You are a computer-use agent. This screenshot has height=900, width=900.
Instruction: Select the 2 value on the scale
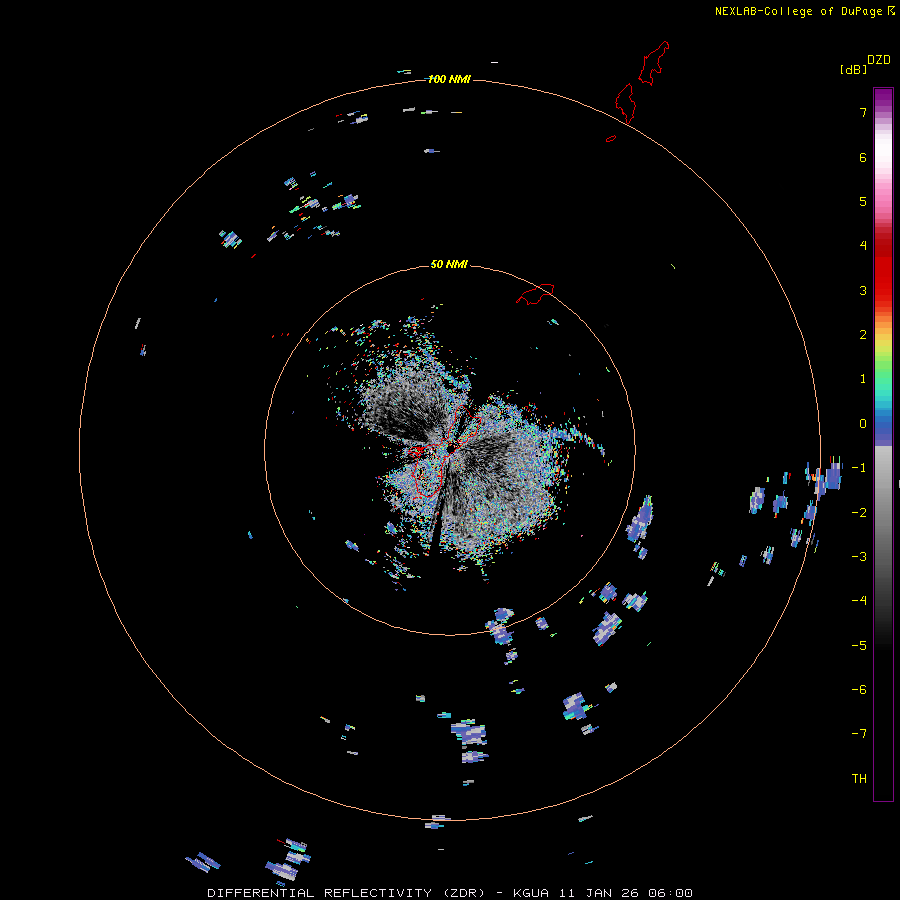click(x=863, y=335)
